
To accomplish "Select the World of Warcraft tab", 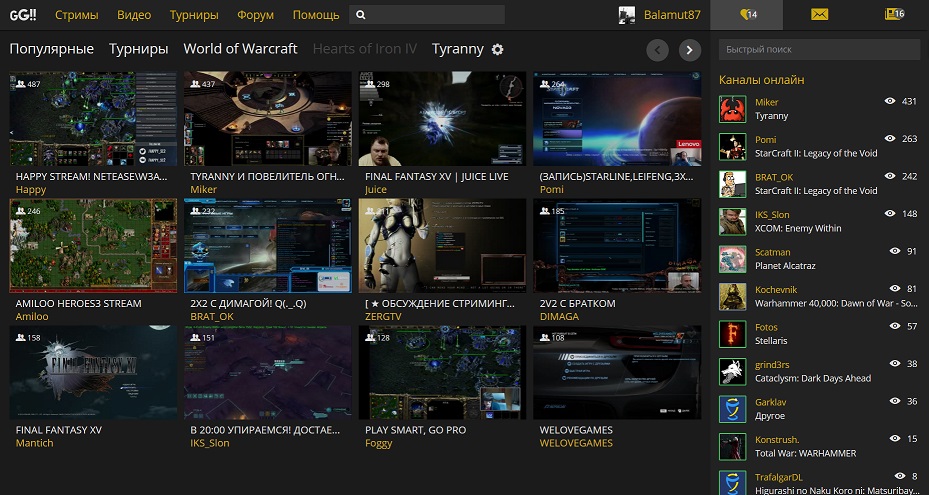I will pos(240,49).
